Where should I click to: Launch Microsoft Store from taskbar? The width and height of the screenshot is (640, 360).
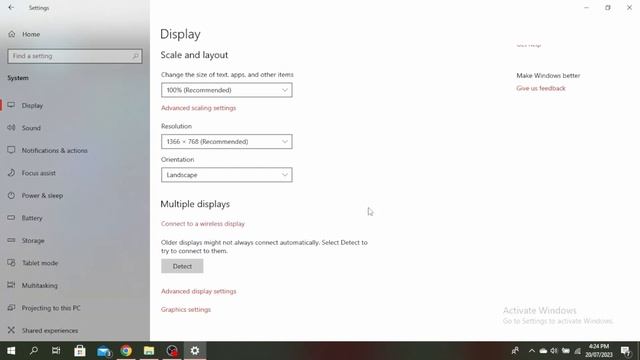(80, 351)
